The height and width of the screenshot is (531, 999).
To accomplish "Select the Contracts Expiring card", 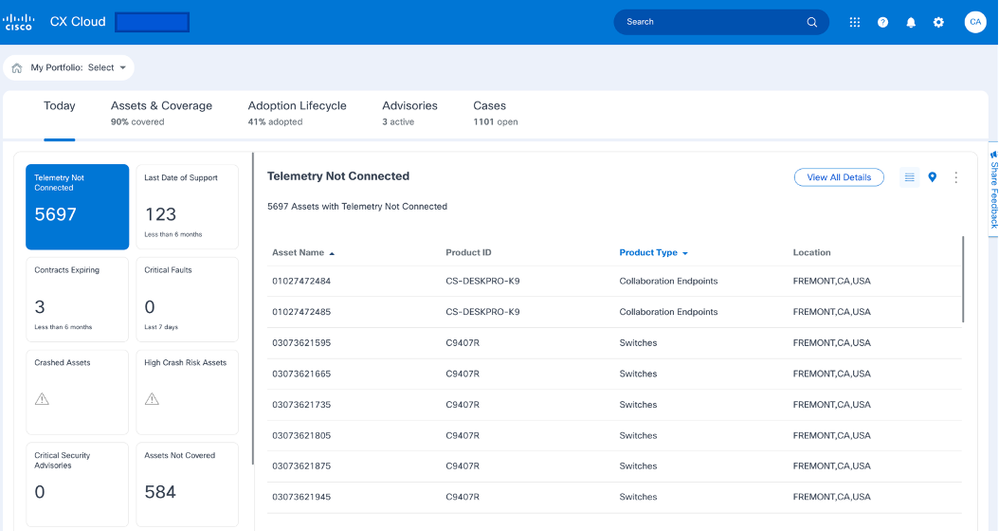I will (77, 300).
